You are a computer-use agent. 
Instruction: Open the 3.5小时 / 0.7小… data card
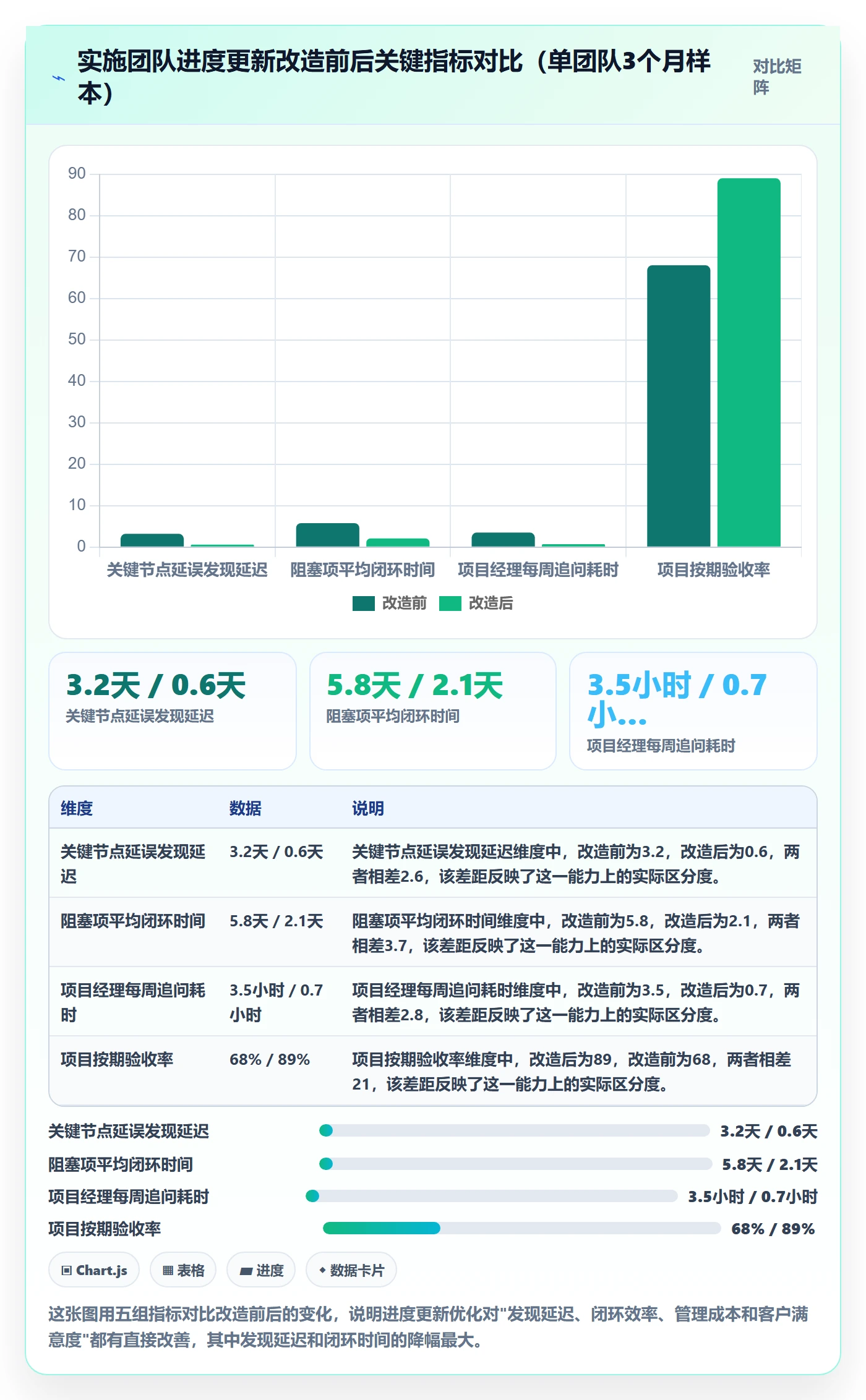pos(693,711)
